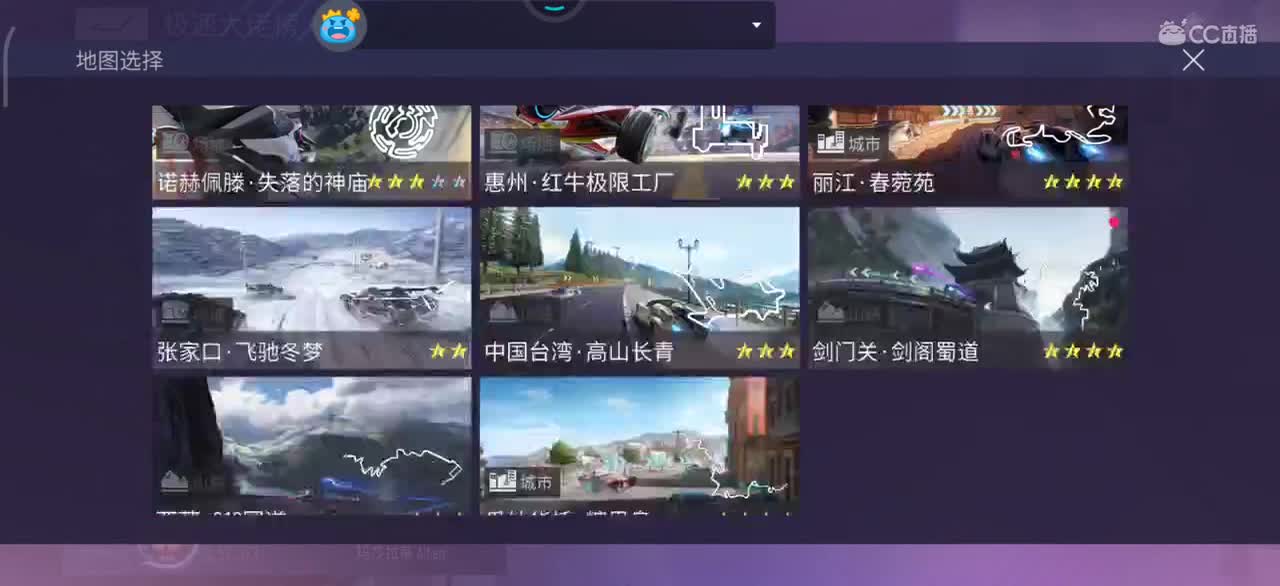Click the 城市 category tag on 丽江·春菀苑

pos(848,143)
